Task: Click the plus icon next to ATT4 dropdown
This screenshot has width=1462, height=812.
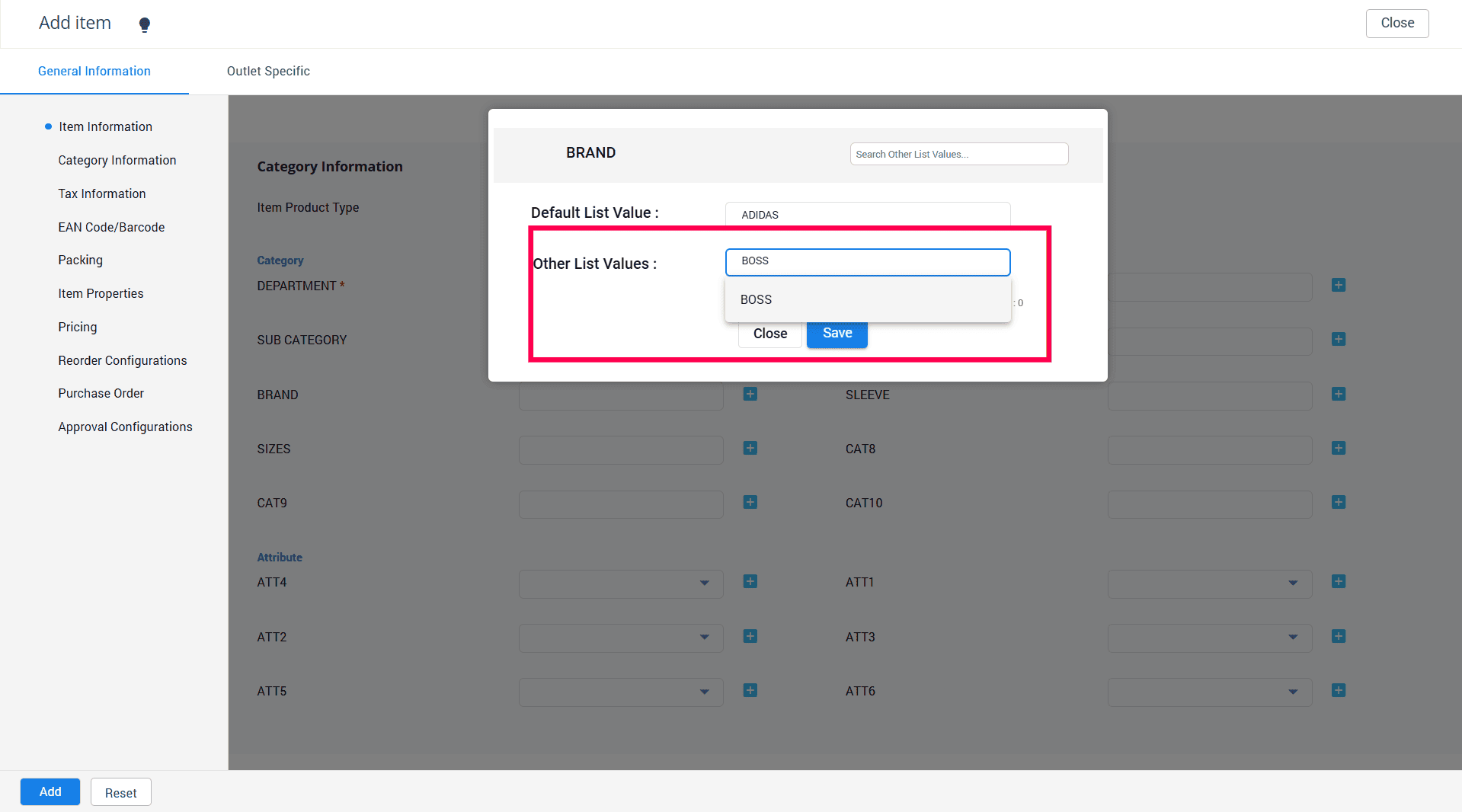Action: [x=750, y=581]
